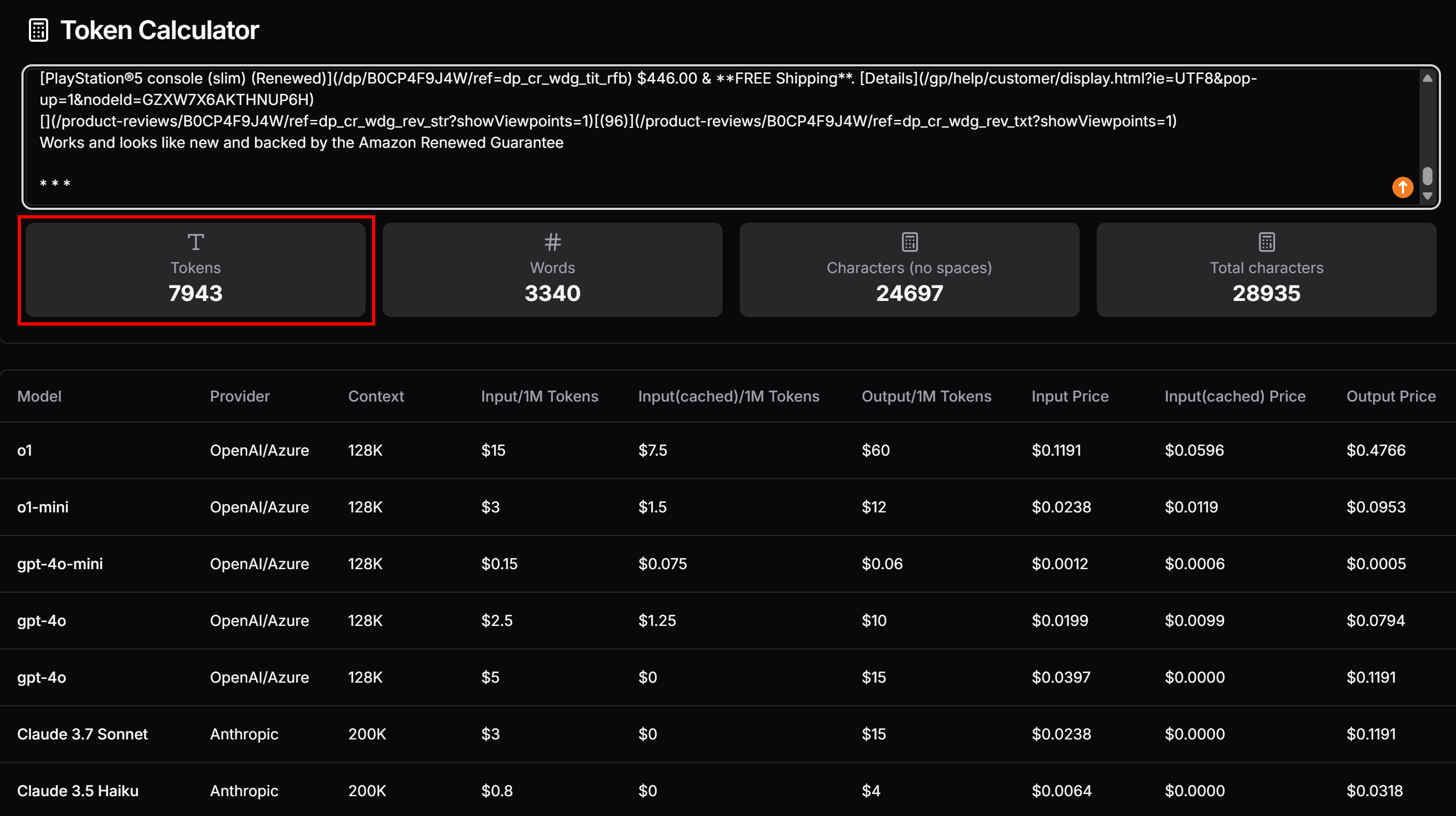
Task: Click gpt-4o model with $2.5 input price
Action: 41,621
